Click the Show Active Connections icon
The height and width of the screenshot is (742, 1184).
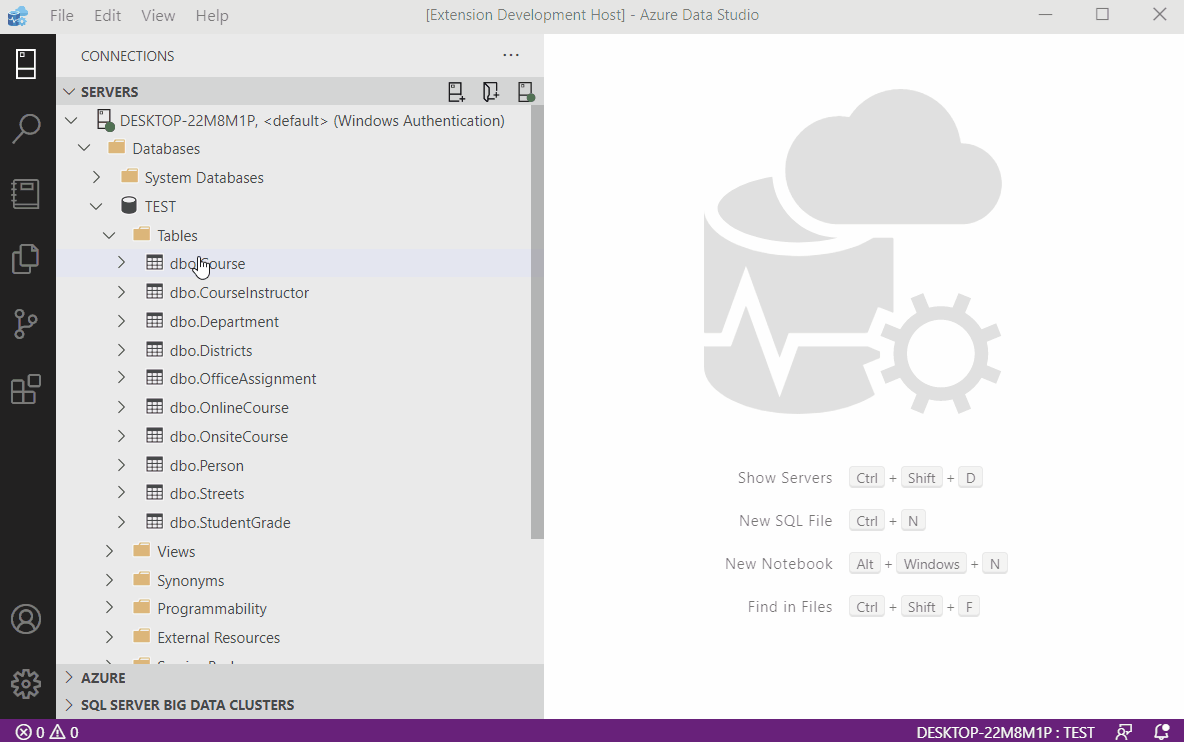pos(526,92)
